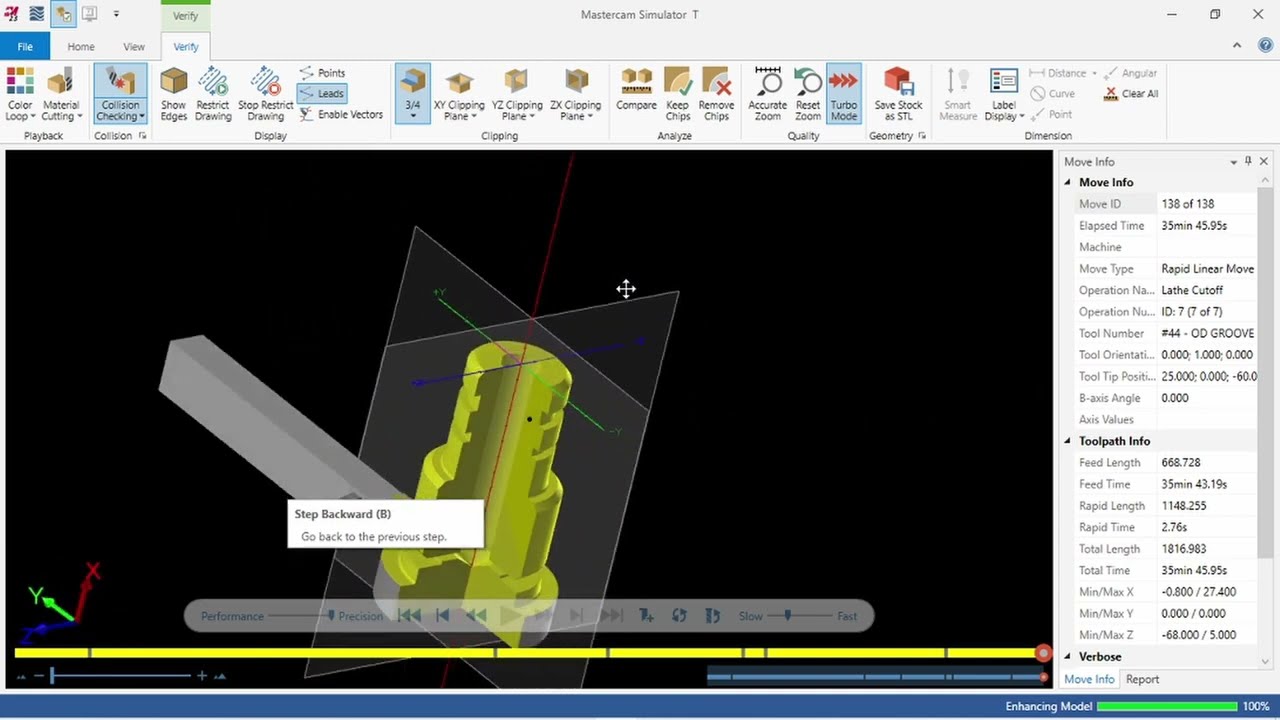Select the Verify ribbon tab

click(186, 46)
